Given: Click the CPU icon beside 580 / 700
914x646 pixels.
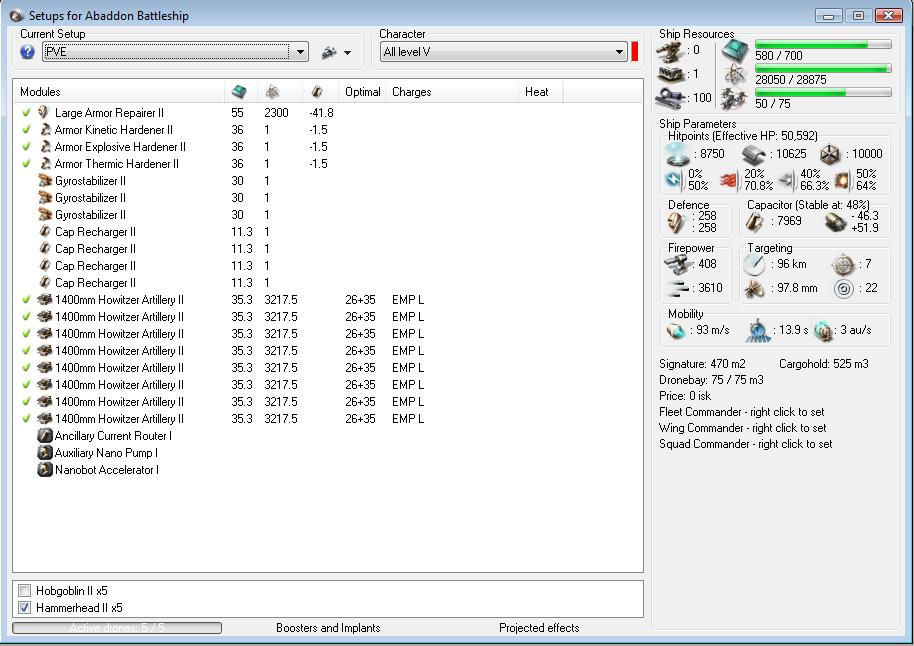Looking at the screenshot, I should (735, 51).
